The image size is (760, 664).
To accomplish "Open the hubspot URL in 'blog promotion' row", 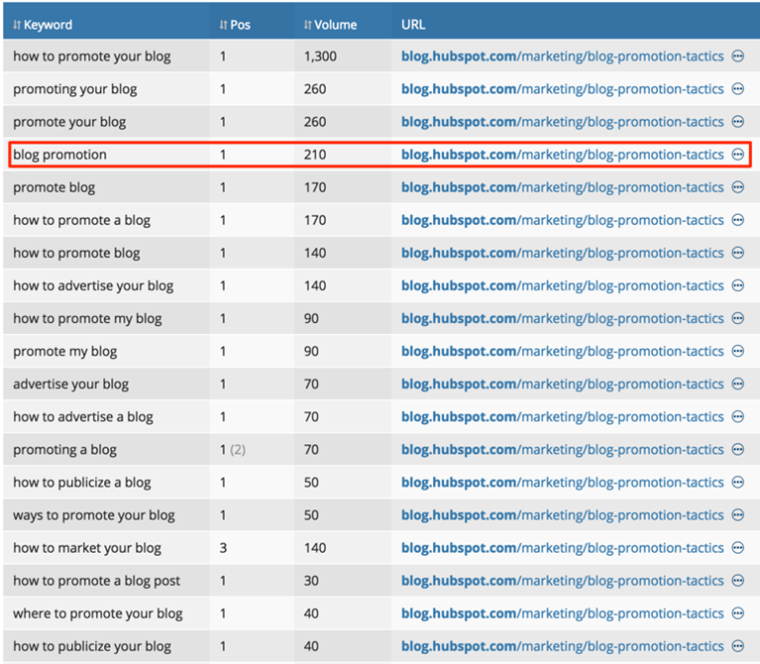I will coord(562,155).
